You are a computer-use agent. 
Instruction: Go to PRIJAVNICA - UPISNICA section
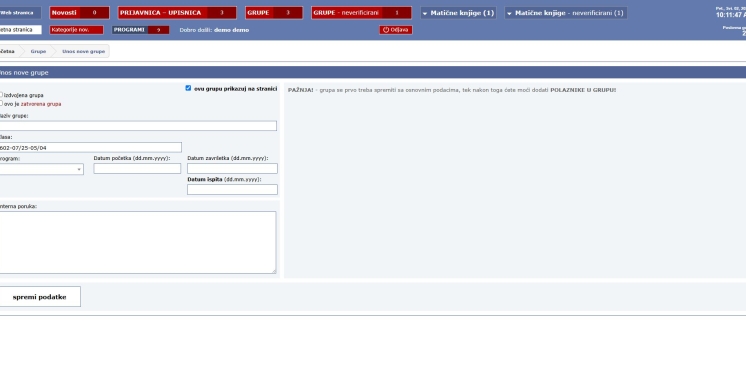[x=177, y=13]
